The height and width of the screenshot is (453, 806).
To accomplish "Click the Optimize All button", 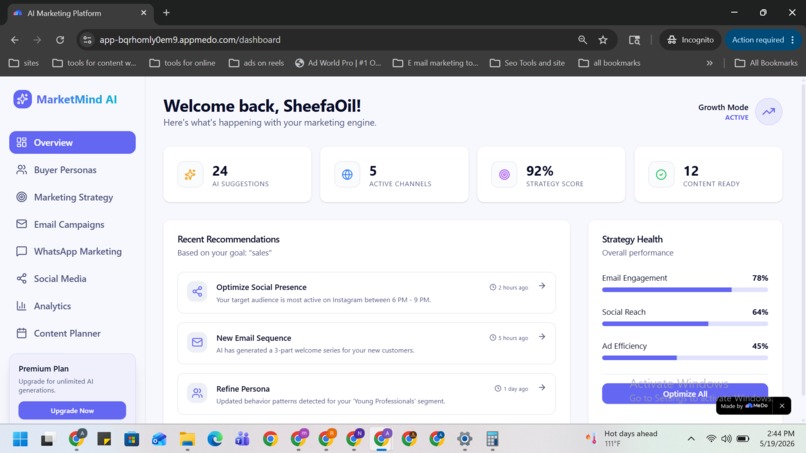I will coord(685,394).
